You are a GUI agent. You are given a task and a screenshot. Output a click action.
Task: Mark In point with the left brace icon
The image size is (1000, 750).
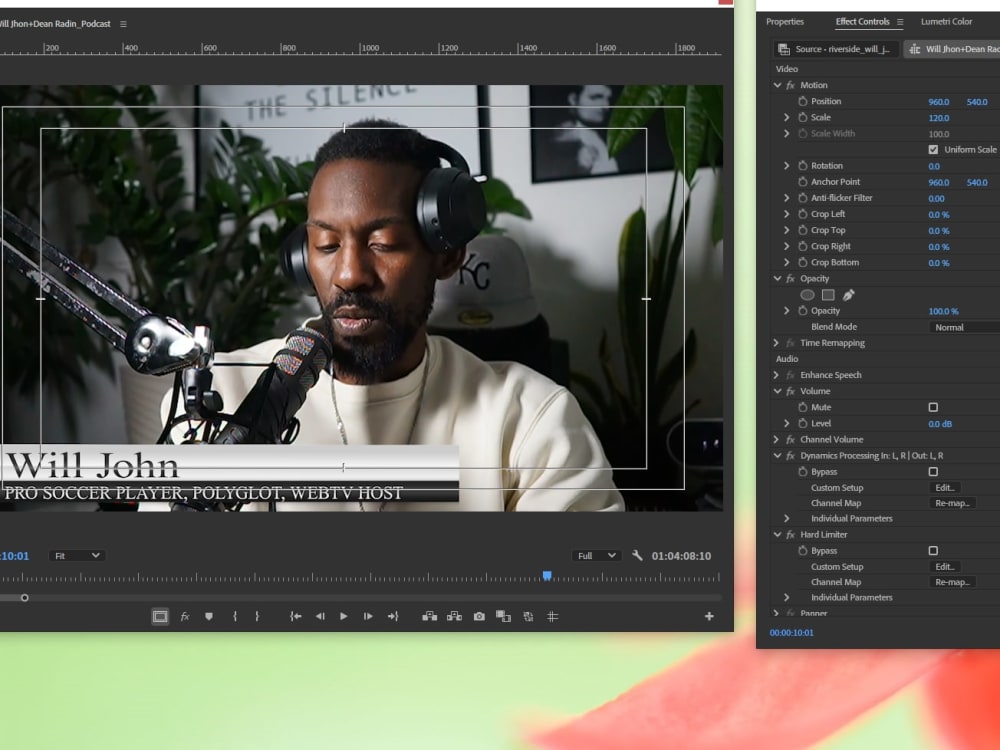point(235,617)
